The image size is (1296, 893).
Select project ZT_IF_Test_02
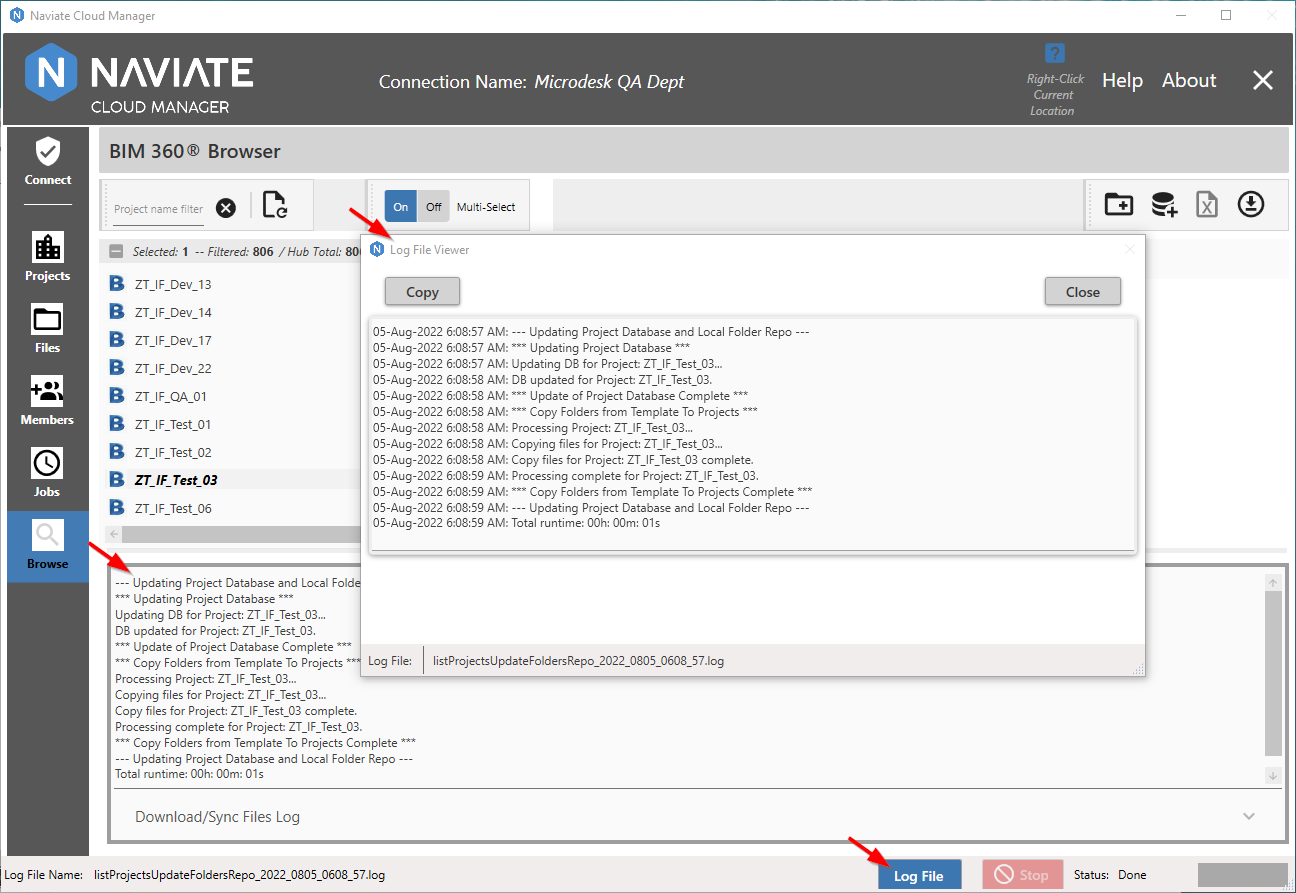tap(173, 452)
